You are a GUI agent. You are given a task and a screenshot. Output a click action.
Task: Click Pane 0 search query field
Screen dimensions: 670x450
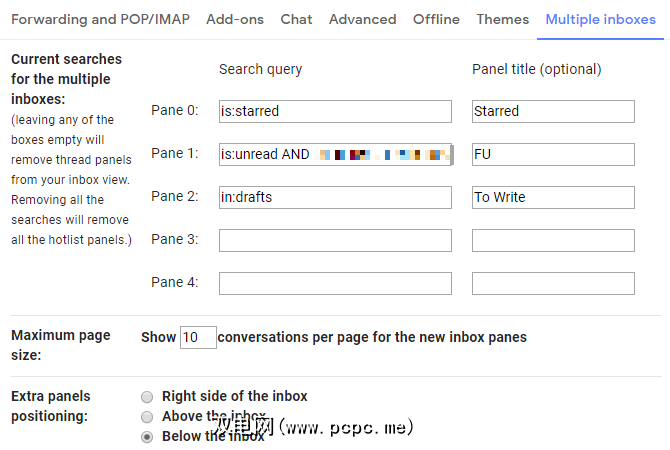tap(335, 111)
